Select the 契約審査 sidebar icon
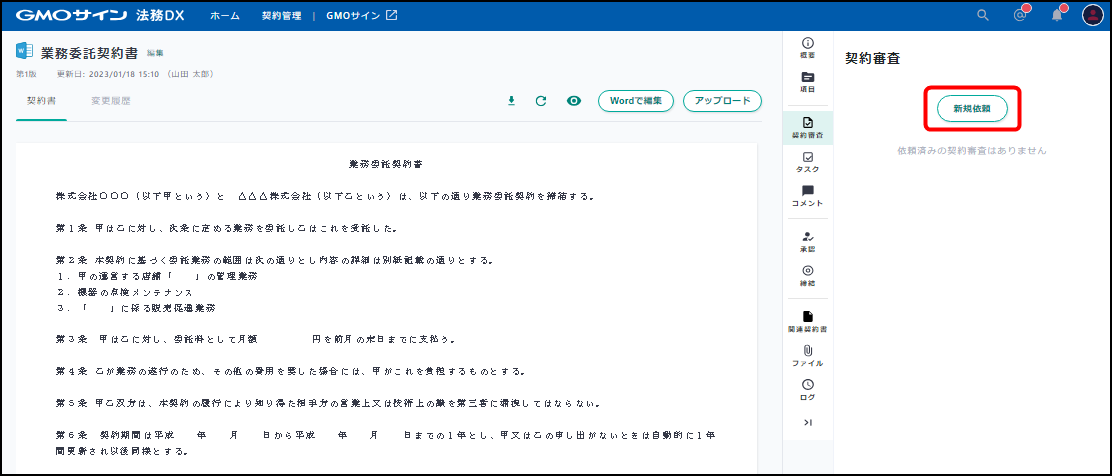This screenshot has width=1112, height=476. 807,126
